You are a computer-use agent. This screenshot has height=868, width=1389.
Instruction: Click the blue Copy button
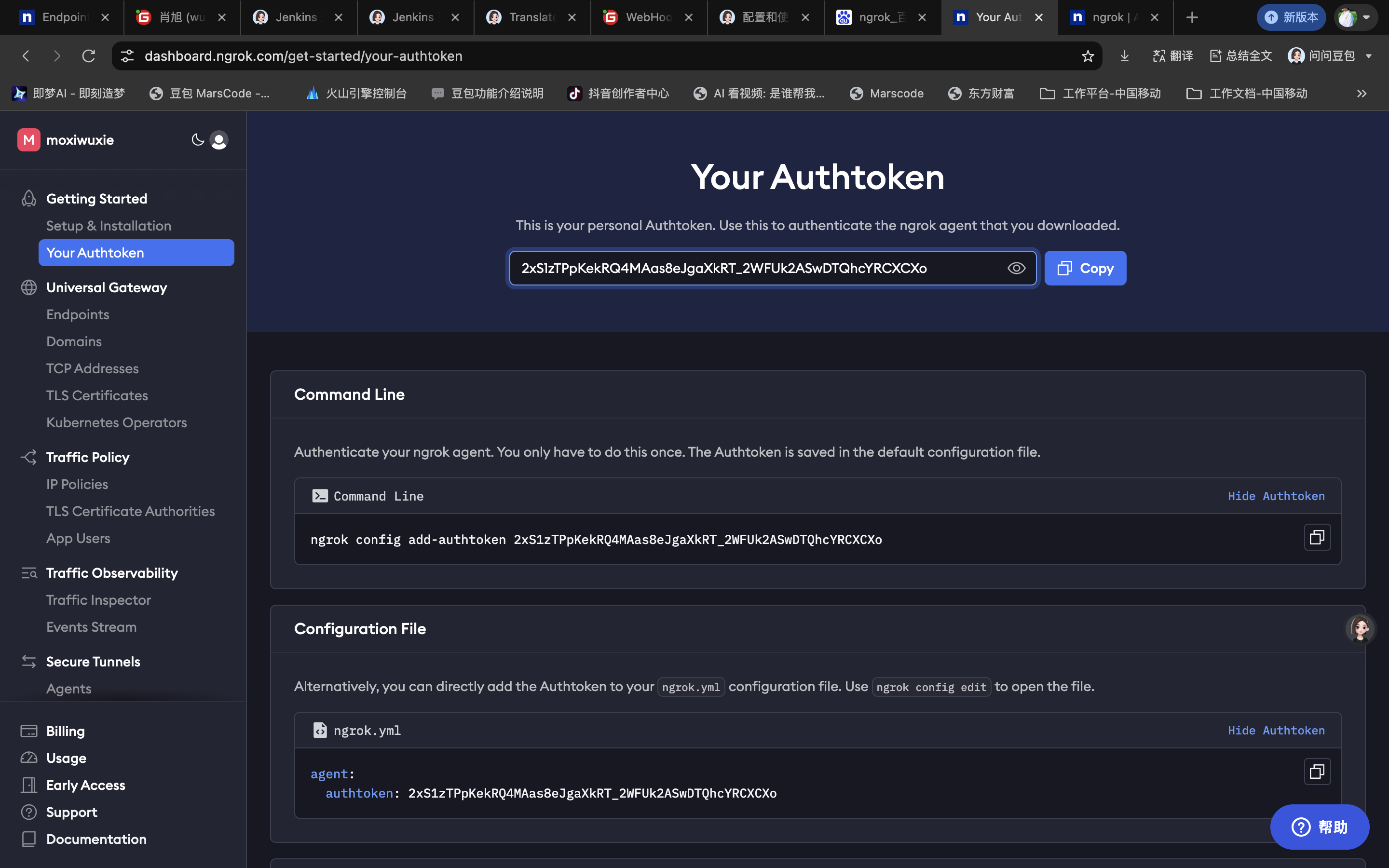click(x=1085, y=268)
